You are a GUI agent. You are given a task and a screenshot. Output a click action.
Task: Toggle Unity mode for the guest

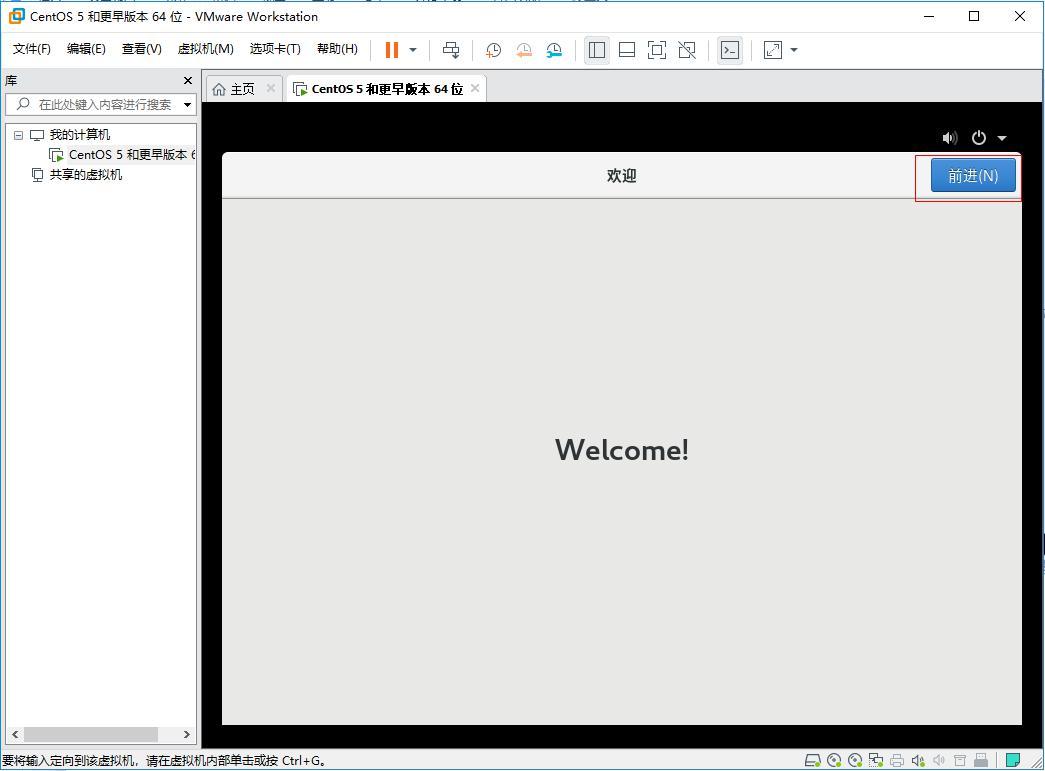click(687, 49)
